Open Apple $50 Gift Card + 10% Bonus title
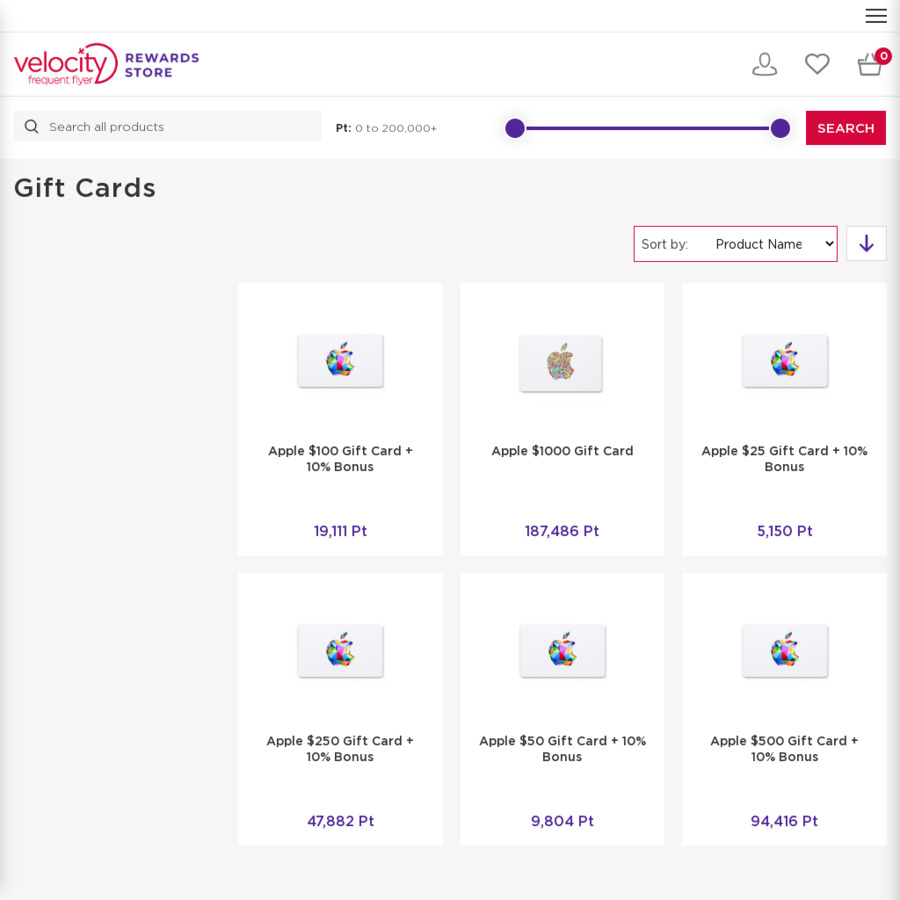Screen dimensions: 900x900 click(x=562, y=749)
